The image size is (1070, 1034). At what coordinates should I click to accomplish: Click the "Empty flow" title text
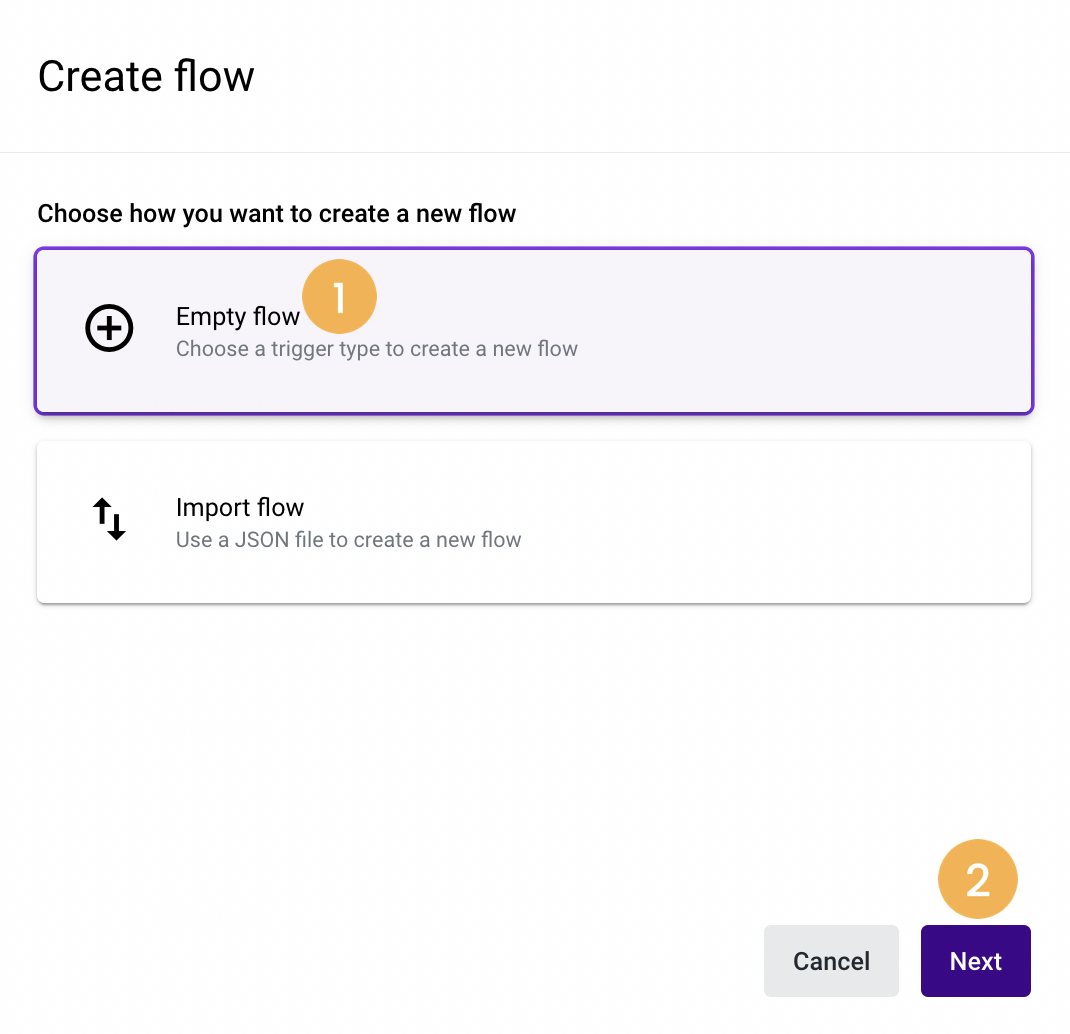237,317
